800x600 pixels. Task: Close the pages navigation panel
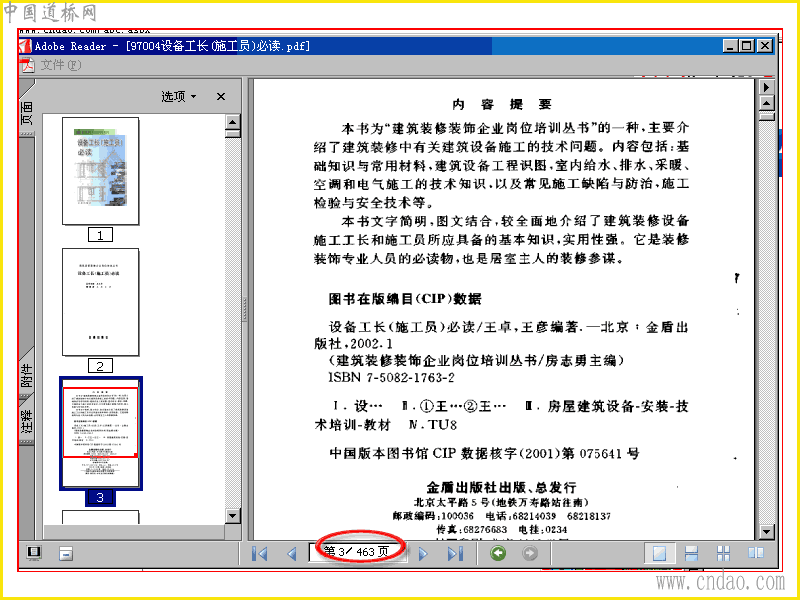click(x=220, y=96)
